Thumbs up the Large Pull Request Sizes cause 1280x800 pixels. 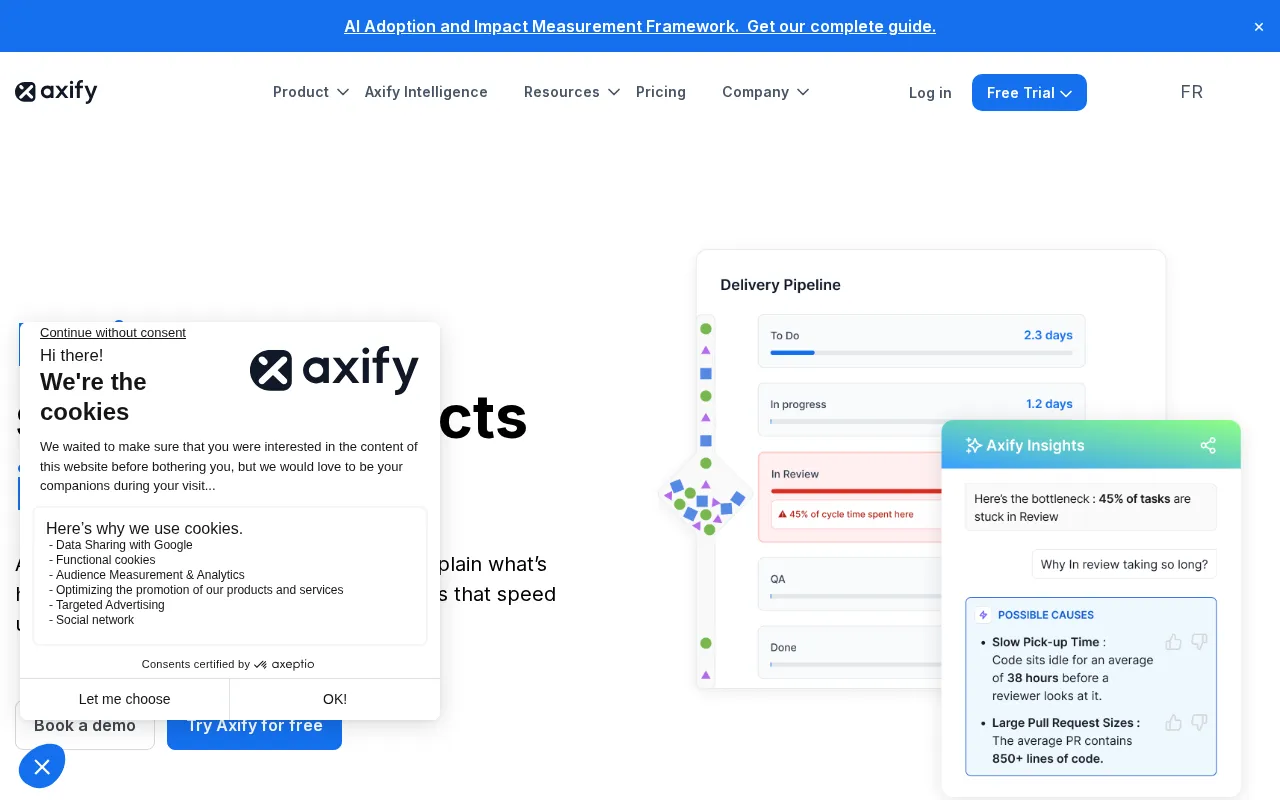click(x=1174, y=722)
